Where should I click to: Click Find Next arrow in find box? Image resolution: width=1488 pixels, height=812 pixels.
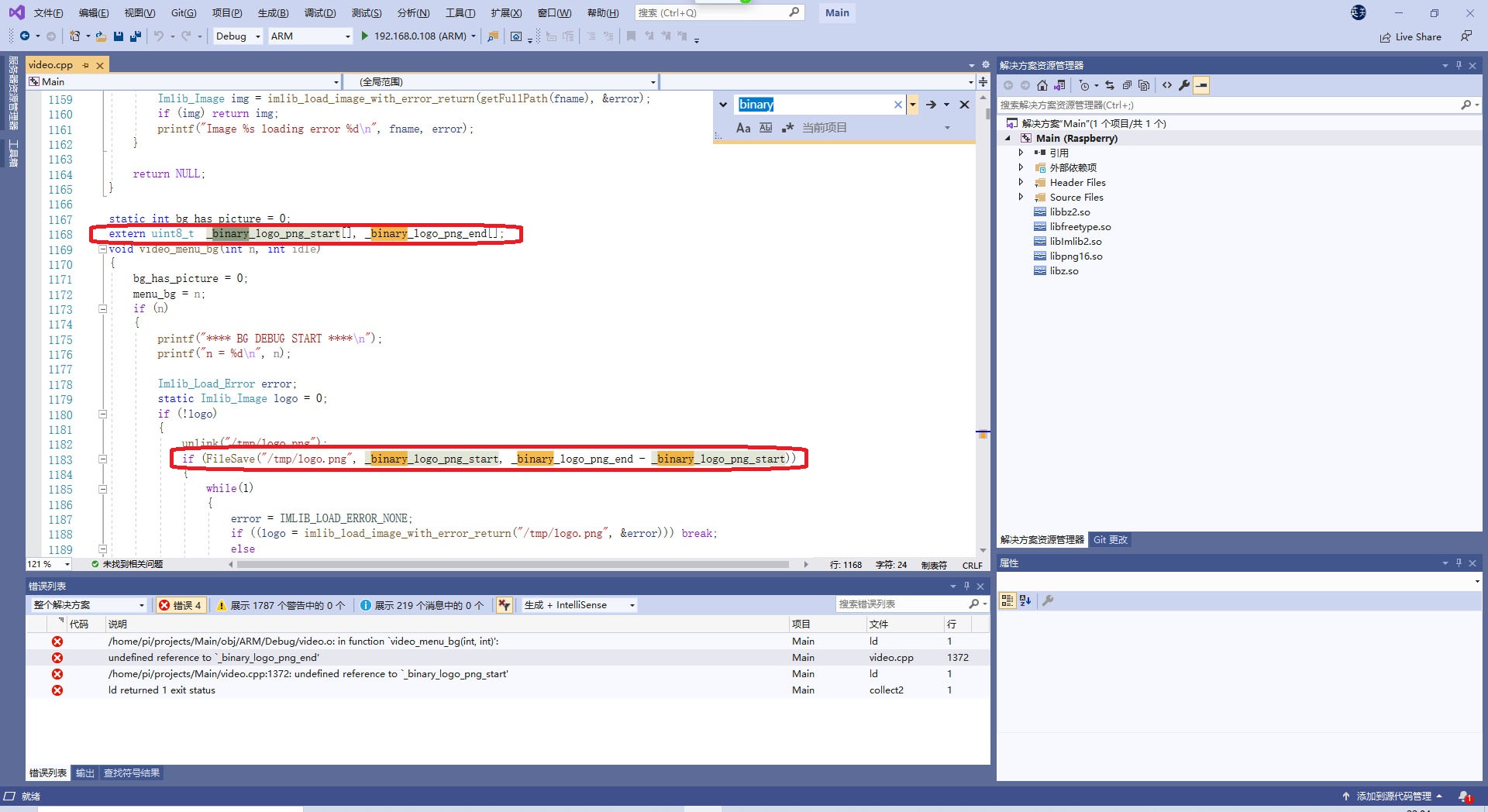pyautogui.click(x=931, y=105)
